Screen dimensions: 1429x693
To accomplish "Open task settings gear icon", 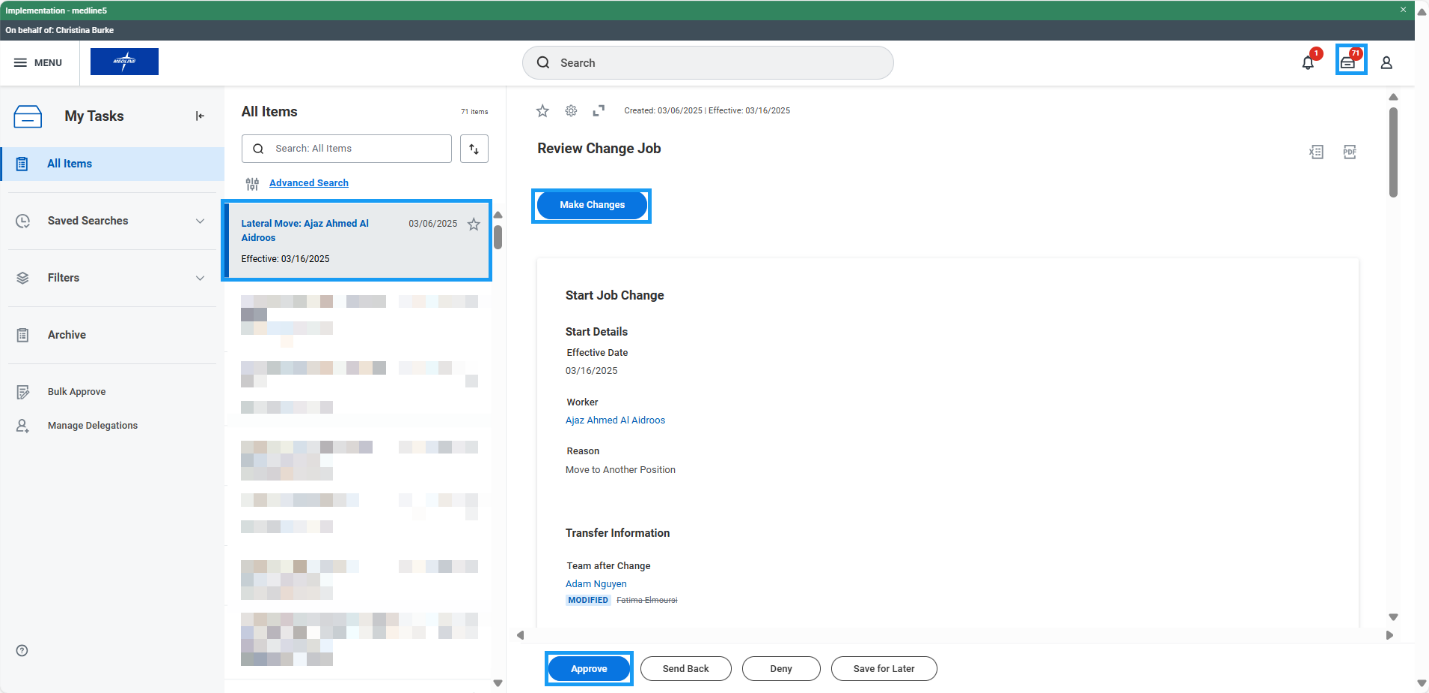I will click(571, 111).
